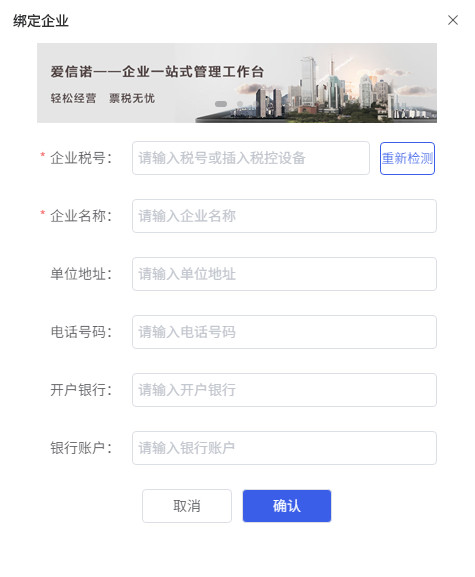Activate the 银行账户 input field
The image size is (475, 577).
[284, 448]
